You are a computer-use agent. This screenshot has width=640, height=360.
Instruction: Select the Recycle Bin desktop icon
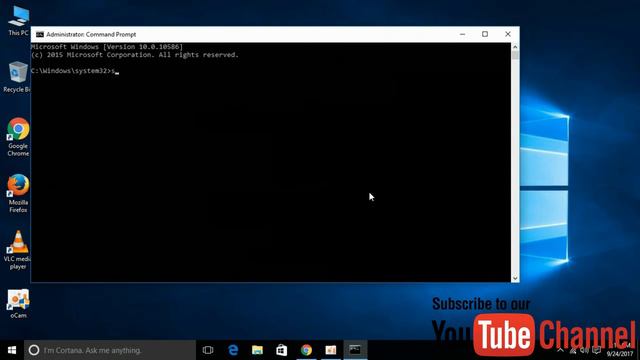coord(17,77)
